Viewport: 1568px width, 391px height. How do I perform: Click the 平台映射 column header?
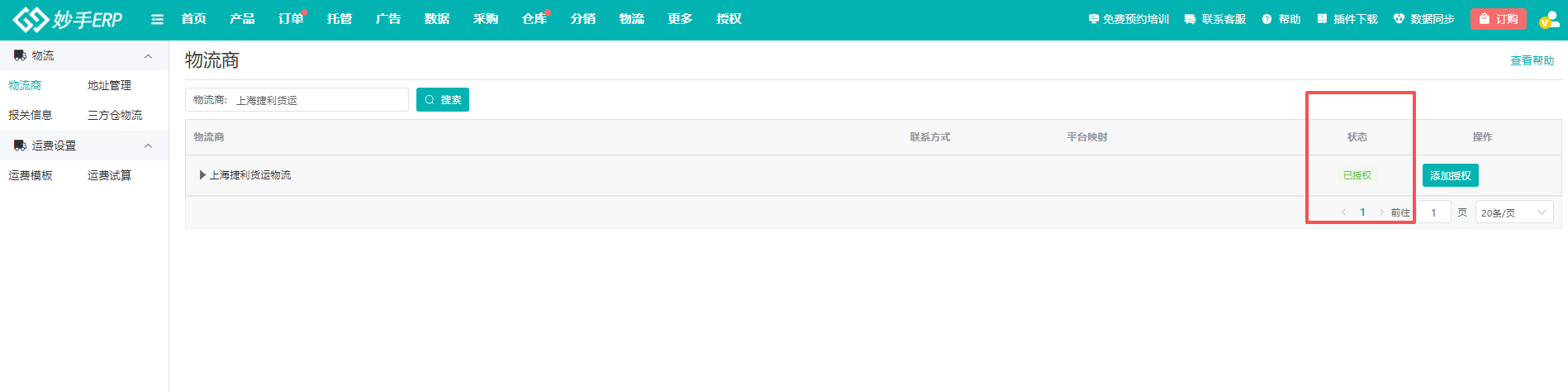(x=1087, y=137)
